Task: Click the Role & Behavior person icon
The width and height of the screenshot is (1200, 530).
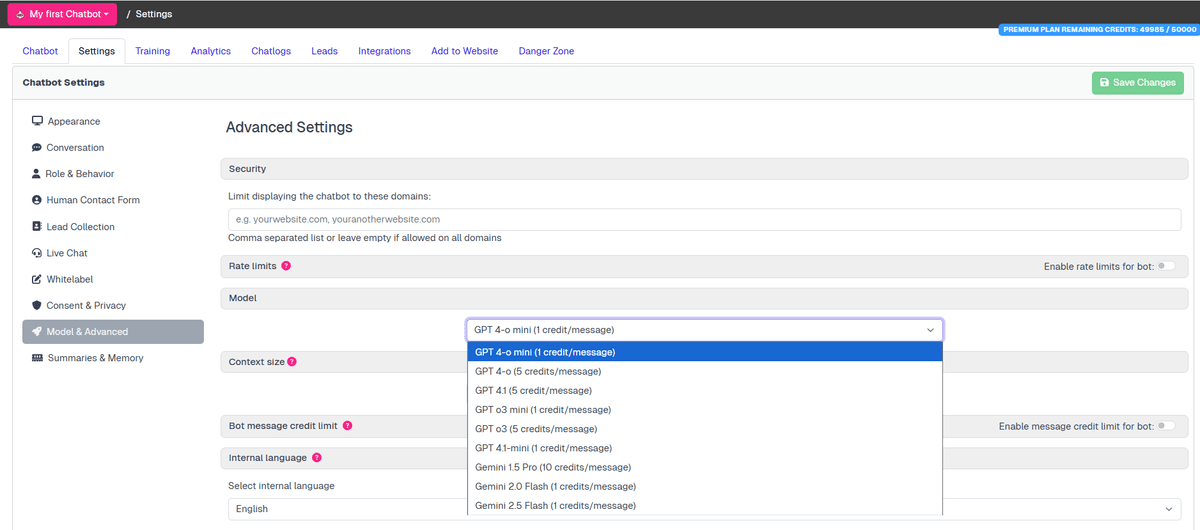Action: (37, 174)
